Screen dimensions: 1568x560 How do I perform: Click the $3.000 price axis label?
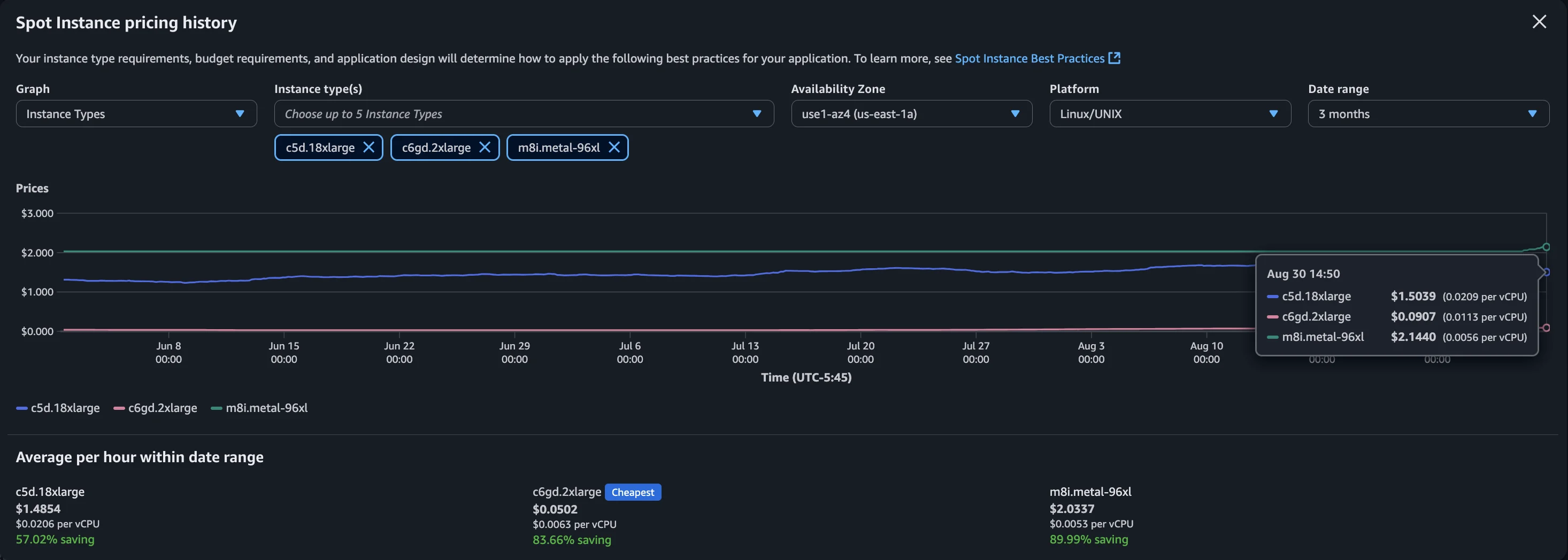click(37, 213)
